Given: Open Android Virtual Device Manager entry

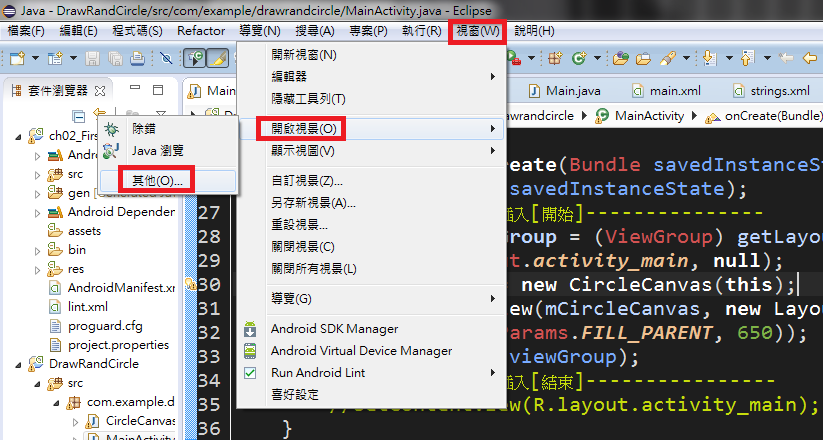Looking at the screenshot, I should click(371, 351).
